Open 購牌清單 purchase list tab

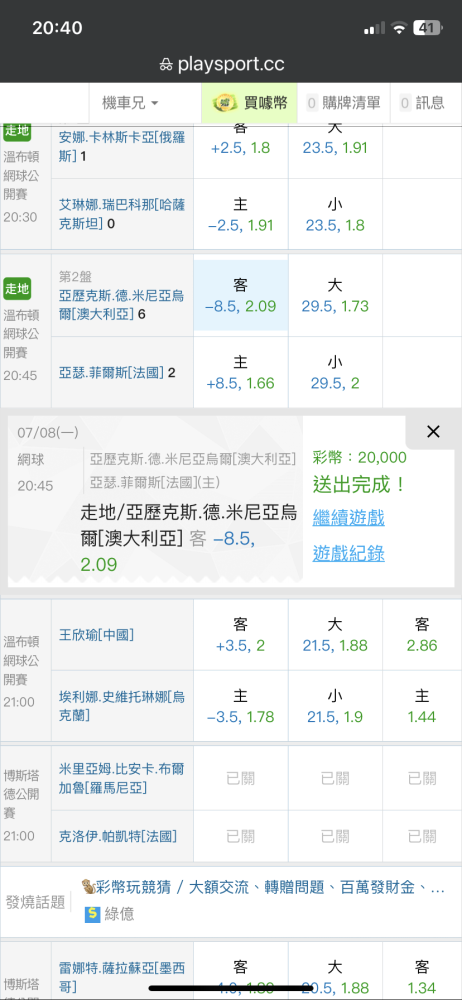point(344,103)
